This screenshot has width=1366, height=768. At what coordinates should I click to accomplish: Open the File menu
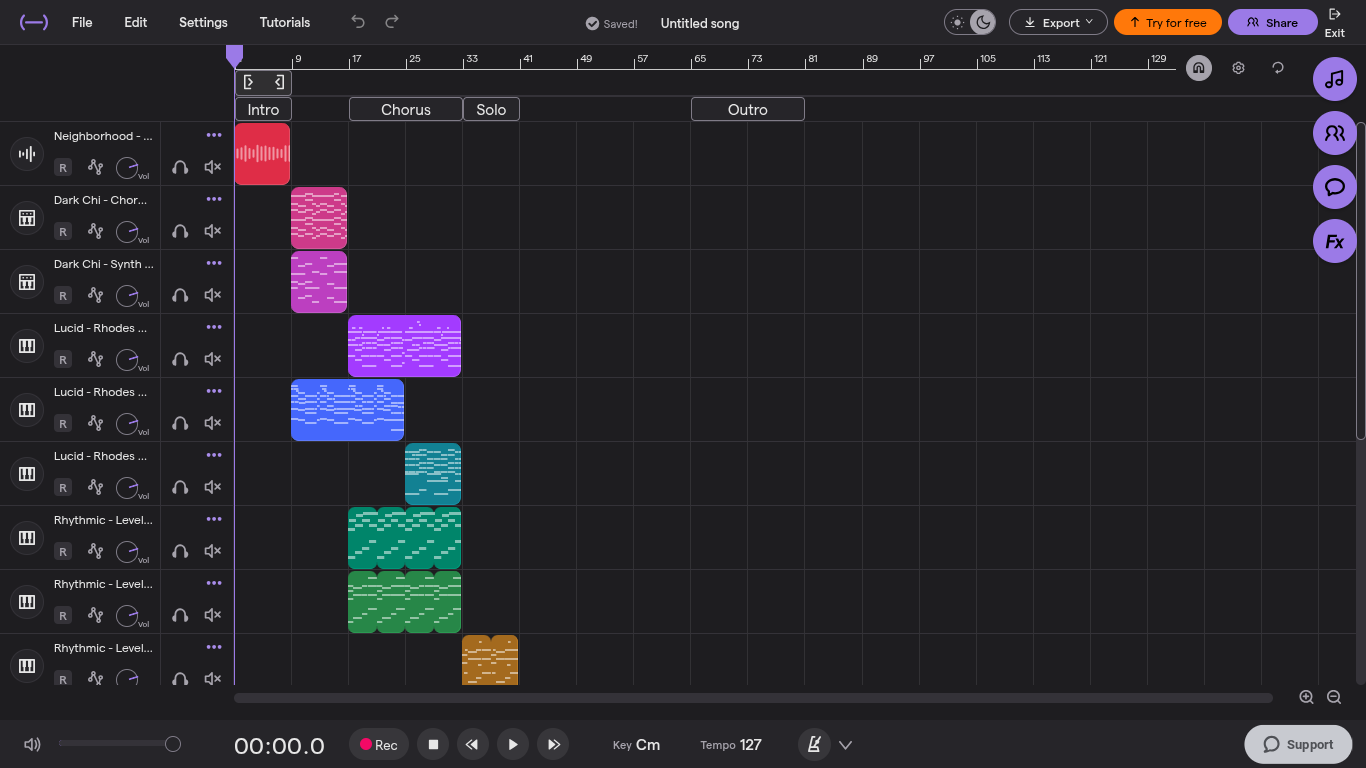click(82, 22)
